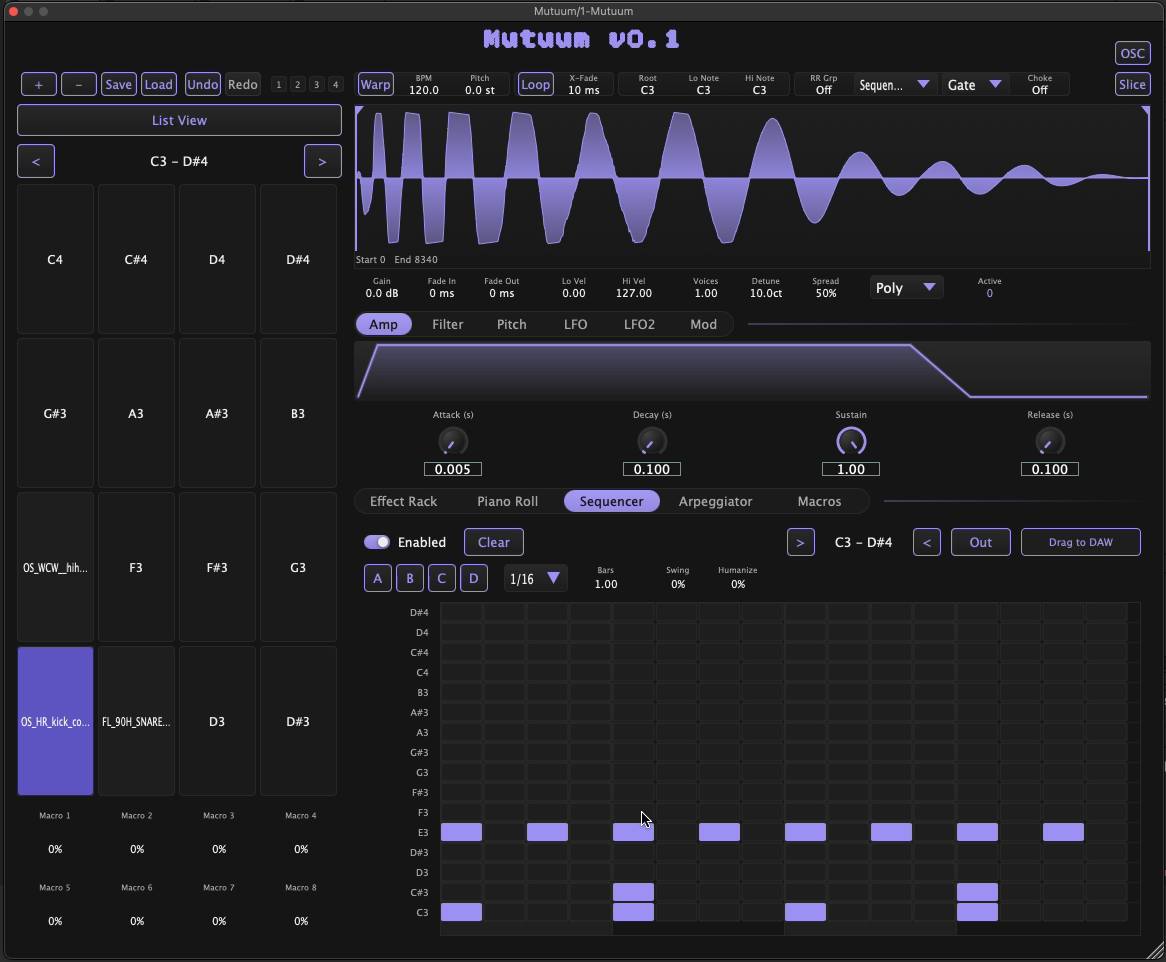Image resolution: width=1166 pixels, height=962 pixels.
Task: Open the LFO tab
Action: [576, 324]
